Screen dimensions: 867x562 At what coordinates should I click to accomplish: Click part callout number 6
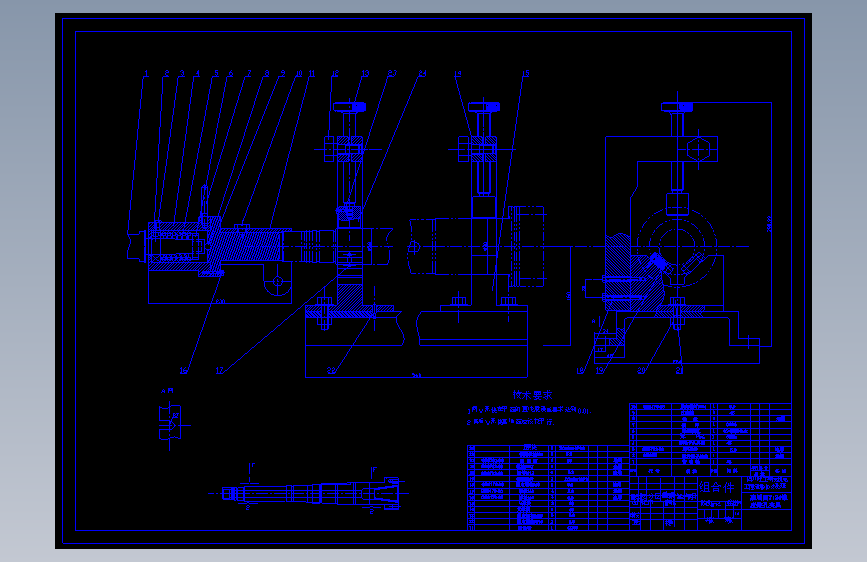tap(231, 74)
